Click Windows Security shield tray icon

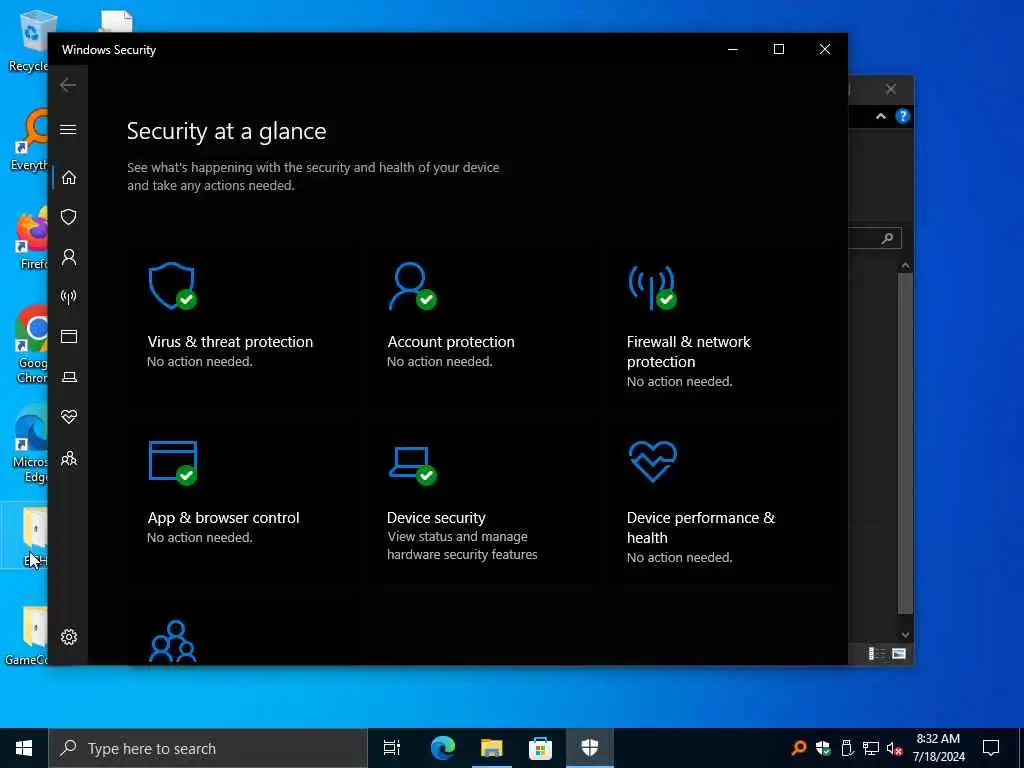pos(823,748)
